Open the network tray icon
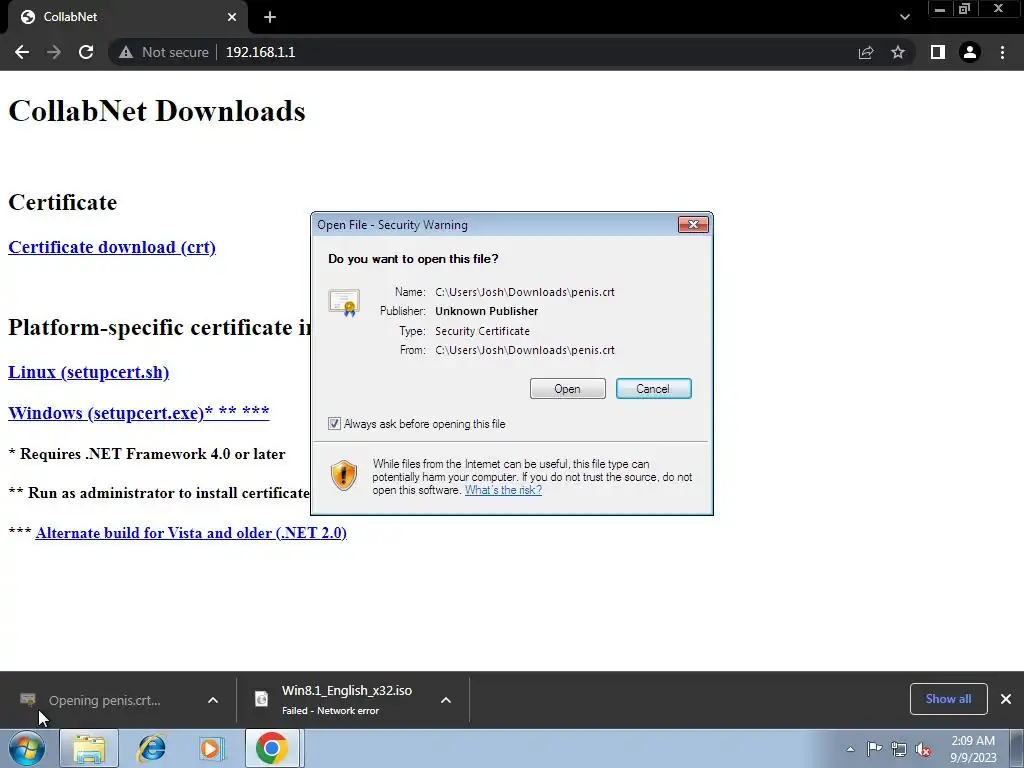Screen dimensions: 1024x768 click(x=899, y=749)
